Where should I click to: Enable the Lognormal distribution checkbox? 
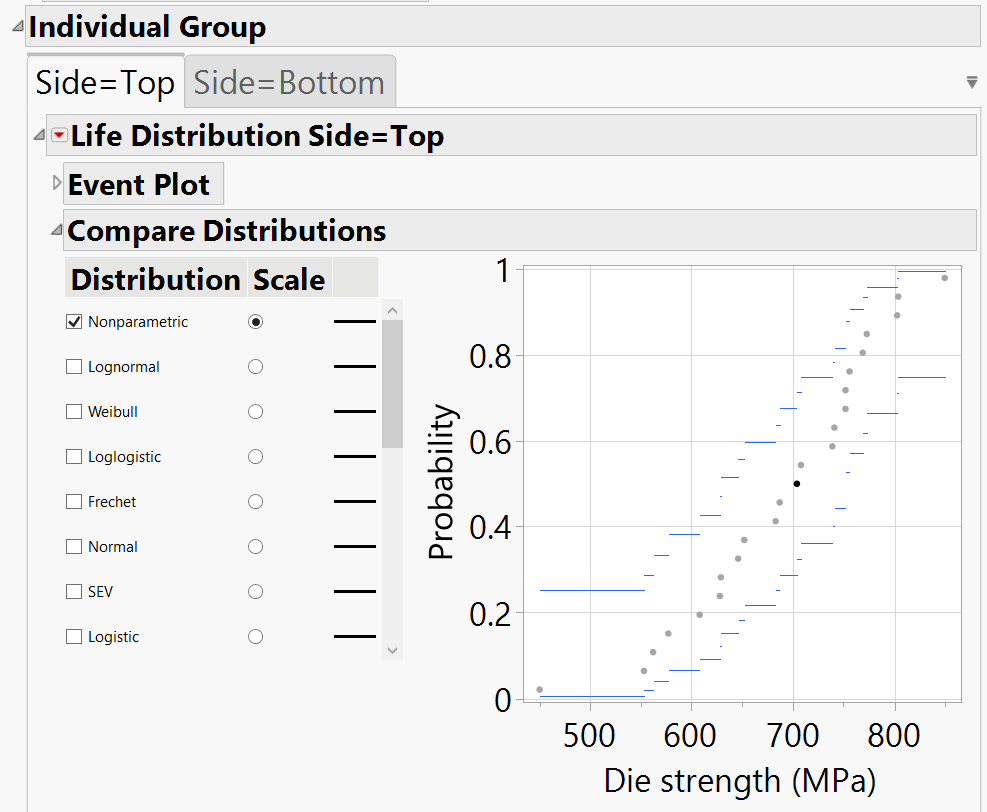click(x=73, y=367)
